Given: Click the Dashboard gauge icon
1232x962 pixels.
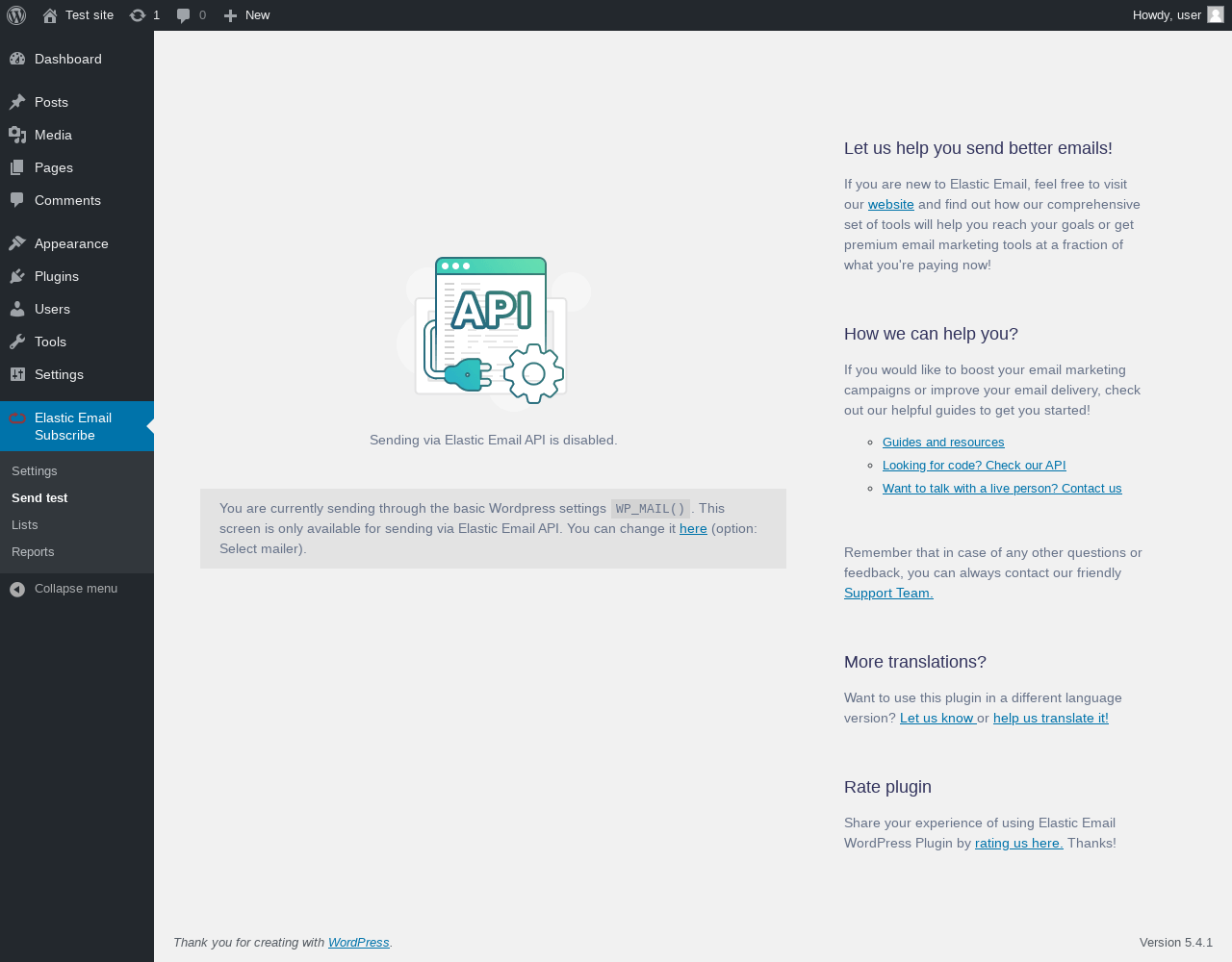Looking at the screenshot, I should 17,59.
